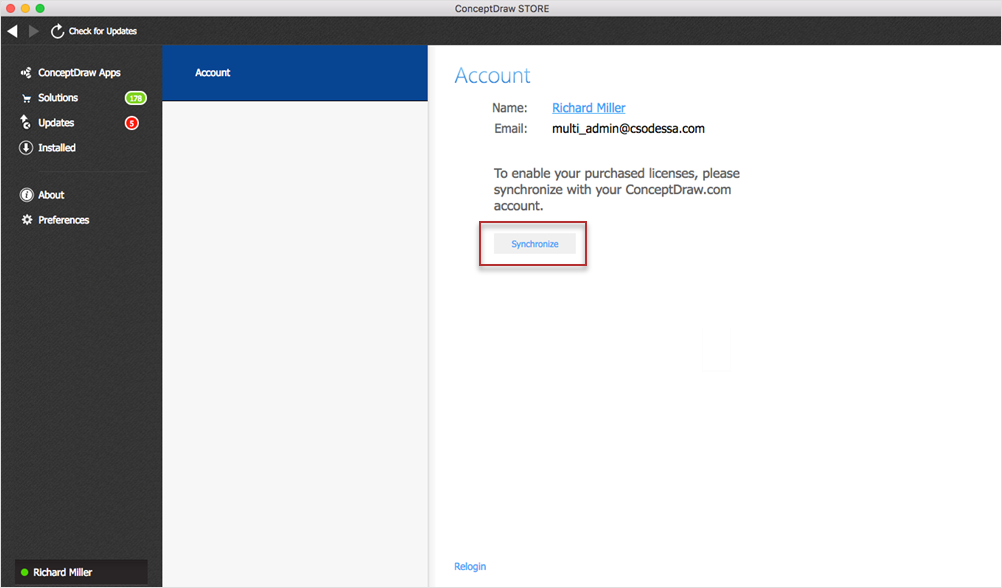The height and width of the screenshot is (588, 1002).
Task: Open the Solutions section
Action: (58, 98)
